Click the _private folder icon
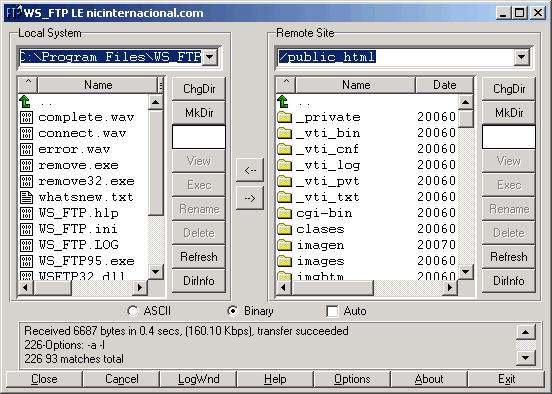552x394 pixels. click(x=284, y=117)
